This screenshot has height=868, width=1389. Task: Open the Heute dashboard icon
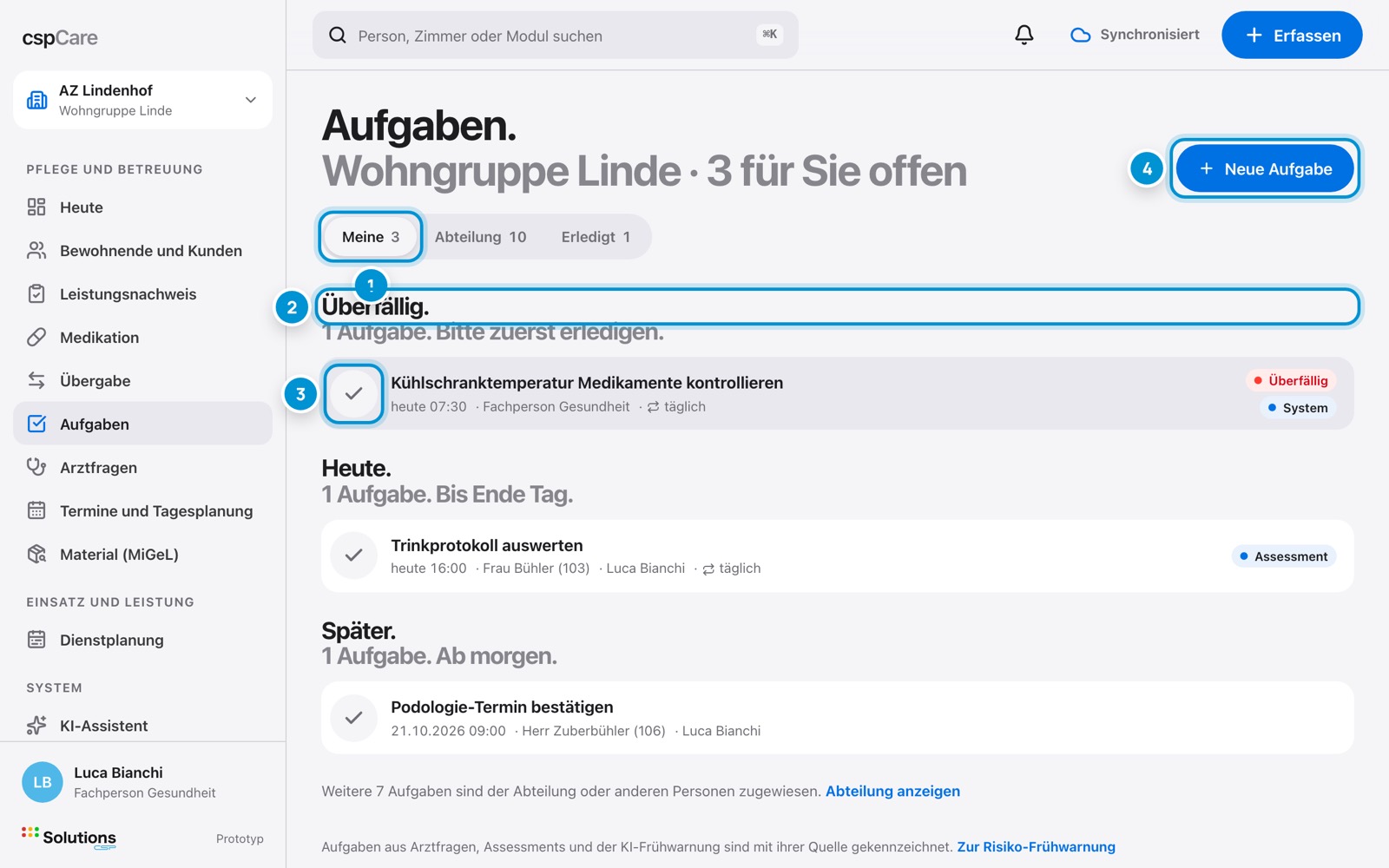pos(36,207)
